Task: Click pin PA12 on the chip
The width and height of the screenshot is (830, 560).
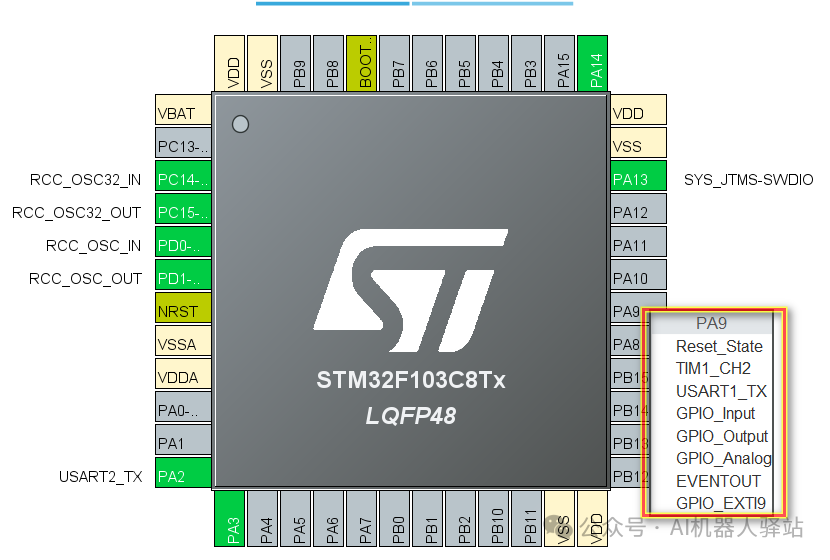Action: pos(638,209)
